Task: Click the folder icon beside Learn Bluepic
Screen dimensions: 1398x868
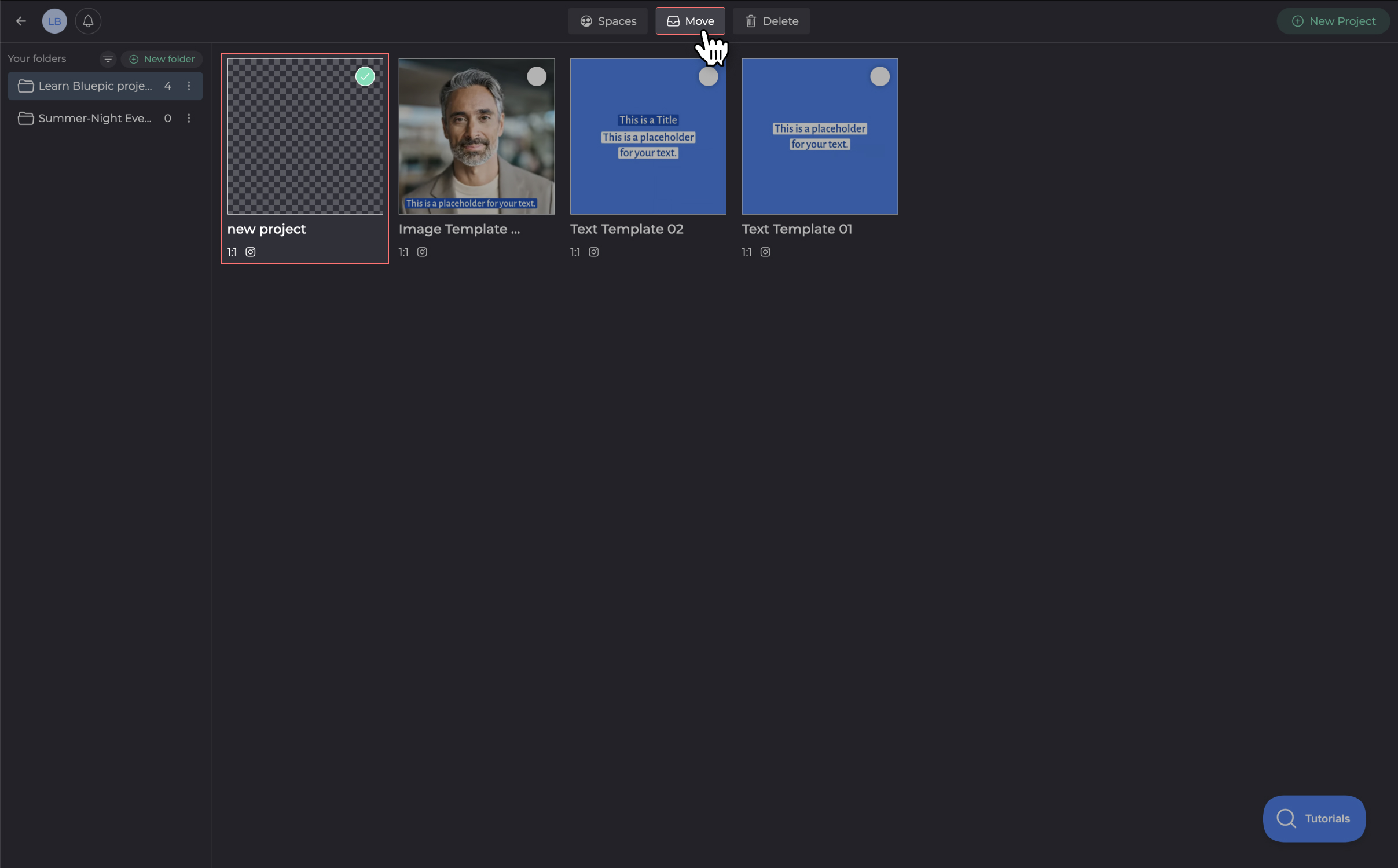Action: (x=25, y=86)
